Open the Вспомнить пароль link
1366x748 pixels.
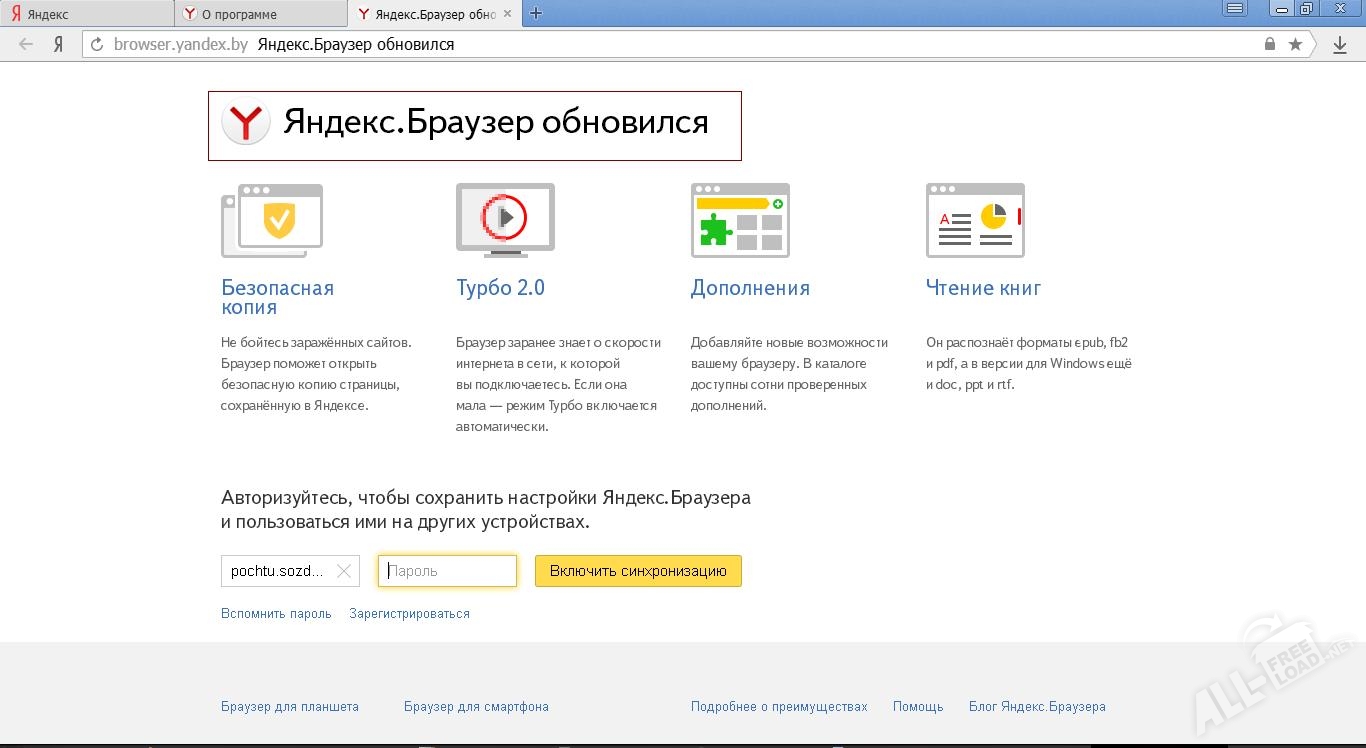click(x=276, y=613)
